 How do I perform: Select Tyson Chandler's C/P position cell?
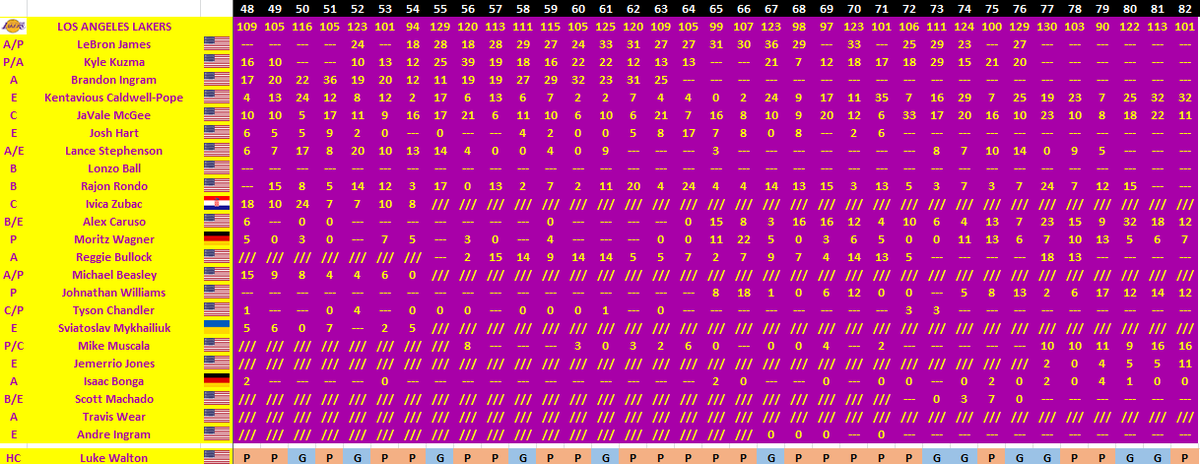[14, 310]
